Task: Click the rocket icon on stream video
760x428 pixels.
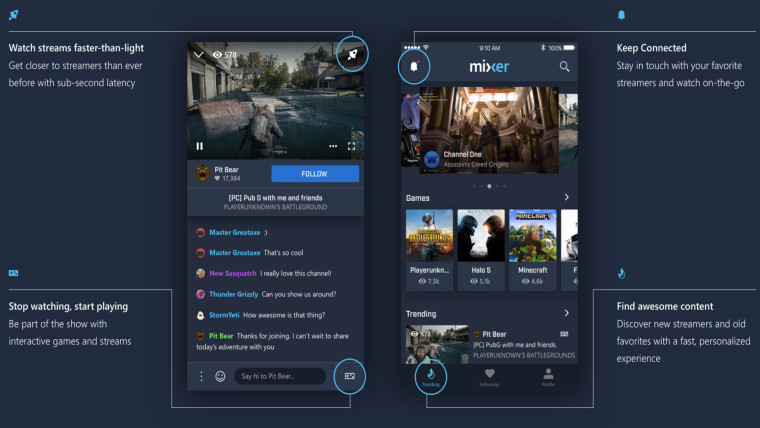Action: [x=352, y=54]
